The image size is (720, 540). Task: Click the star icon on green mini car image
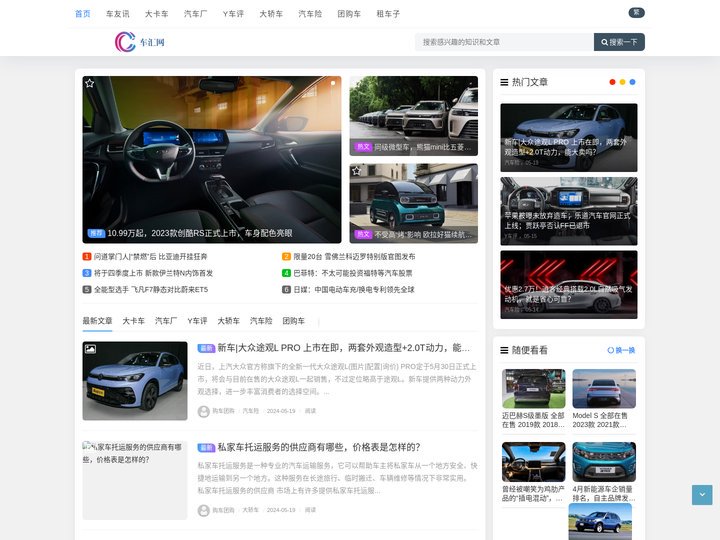[x=356, y=171]
